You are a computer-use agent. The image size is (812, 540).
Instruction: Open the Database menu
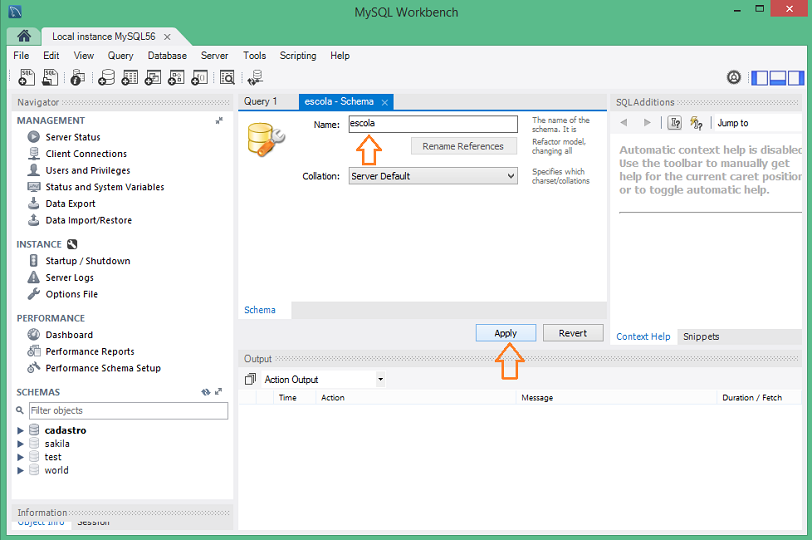[x=167, y=56]
